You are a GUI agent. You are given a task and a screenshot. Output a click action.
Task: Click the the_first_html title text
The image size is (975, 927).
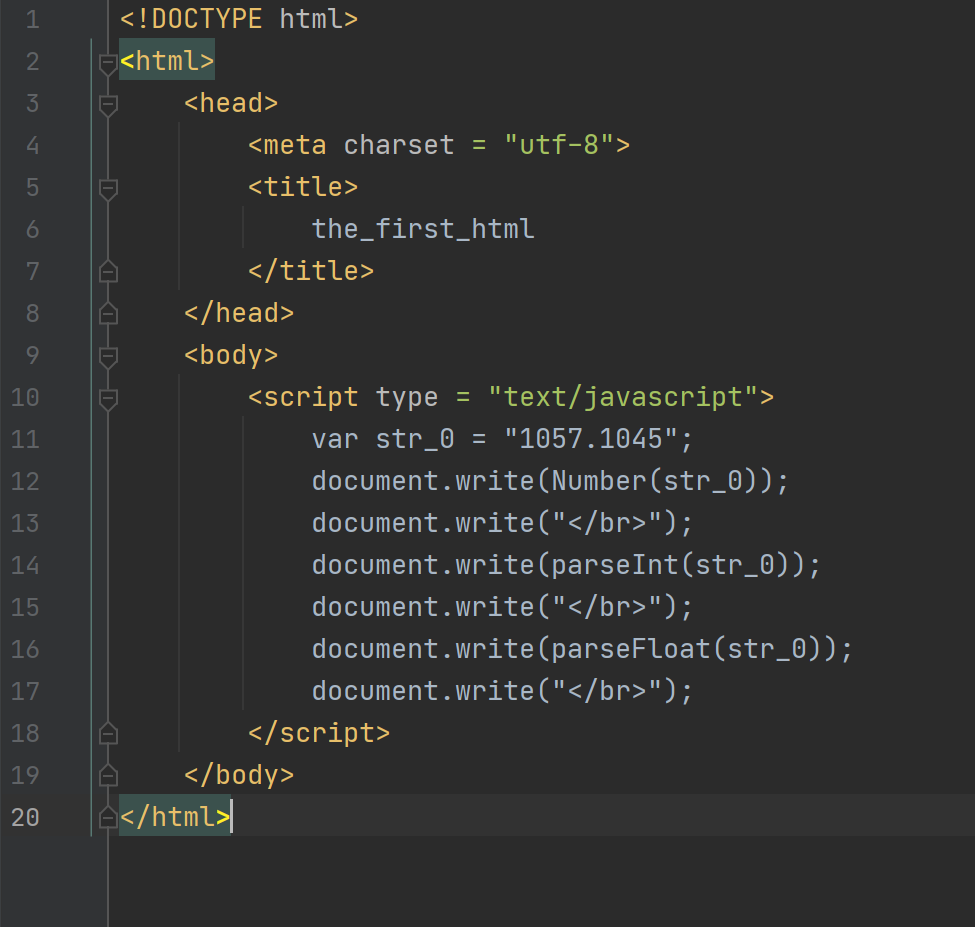tap(423, 229)
